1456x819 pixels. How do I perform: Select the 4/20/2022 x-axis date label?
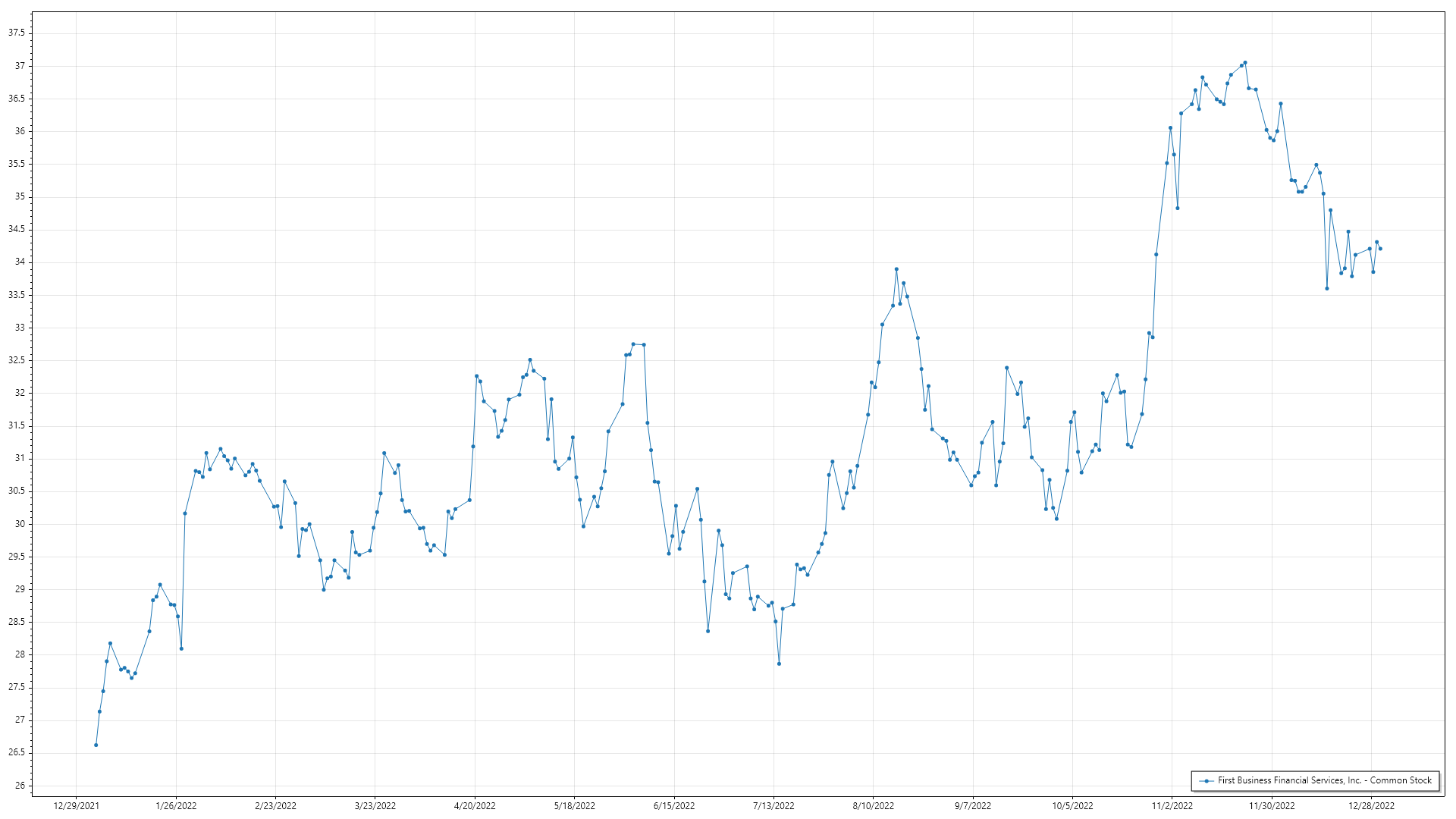475,806
